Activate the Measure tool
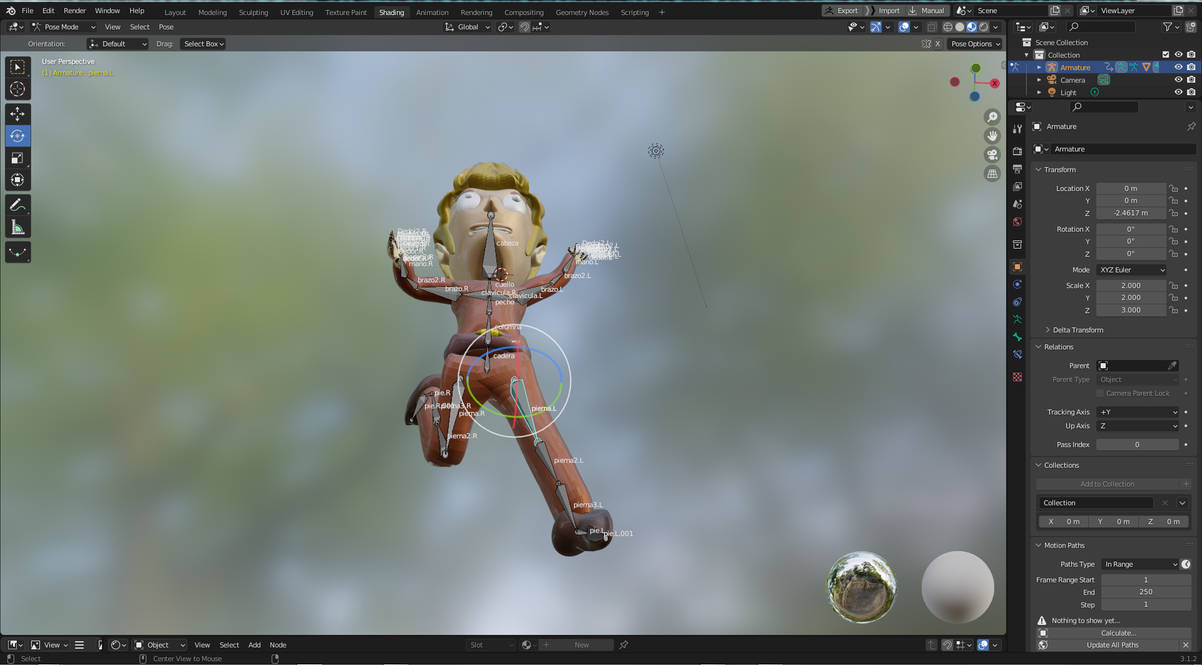The height and width of the screenshot is (665, 1202). tap(17, 227)
